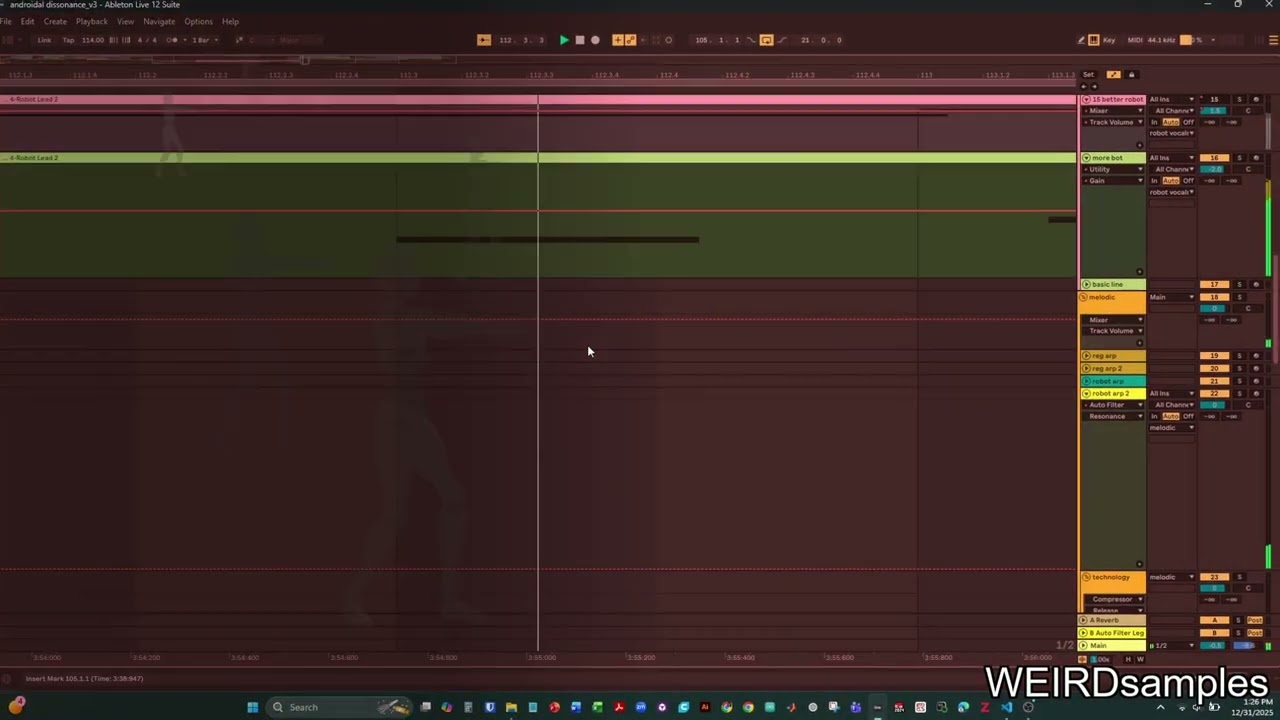
Task: Open the Edit menu
Action: 27,21
